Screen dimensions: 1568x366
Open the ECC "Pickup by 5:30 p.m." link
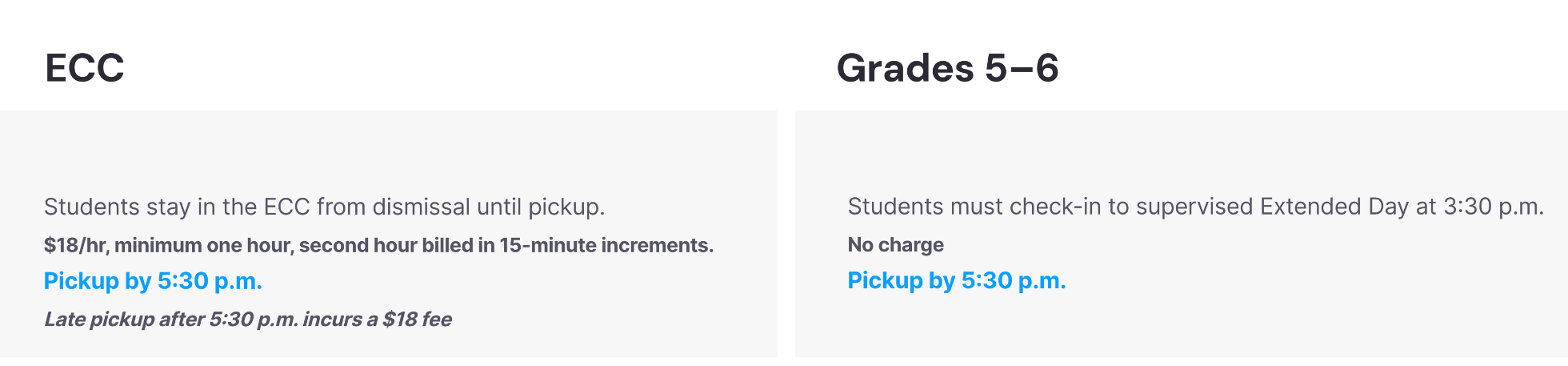153,281
